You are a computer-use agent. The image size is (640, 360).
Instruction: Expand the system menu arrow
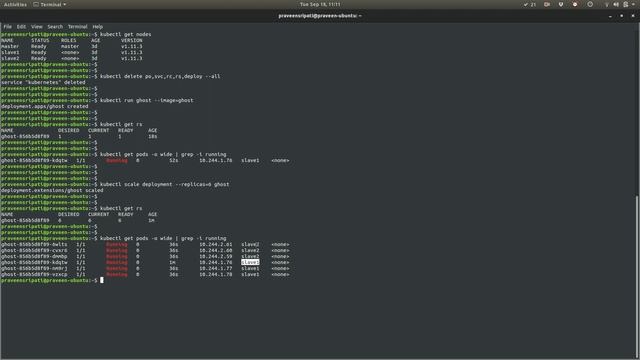[634, 4]
